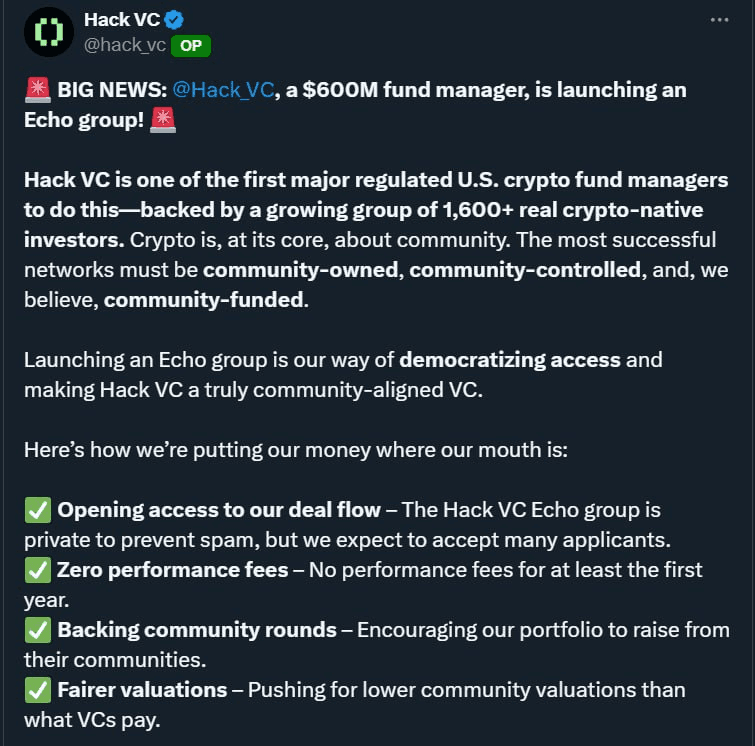The width and height of the screenshot is (755, 746).
Task: Click checkmark beside Backing community rounds
Action: coord(38,630)
